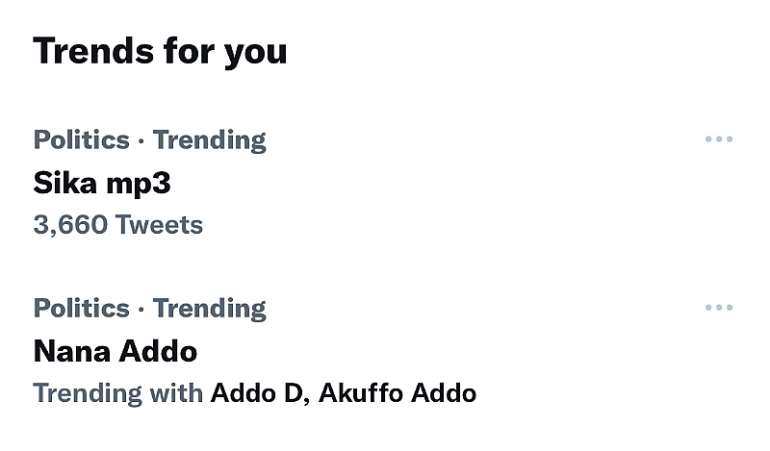Open more options for Nana Addo trend

pos(718,307)
